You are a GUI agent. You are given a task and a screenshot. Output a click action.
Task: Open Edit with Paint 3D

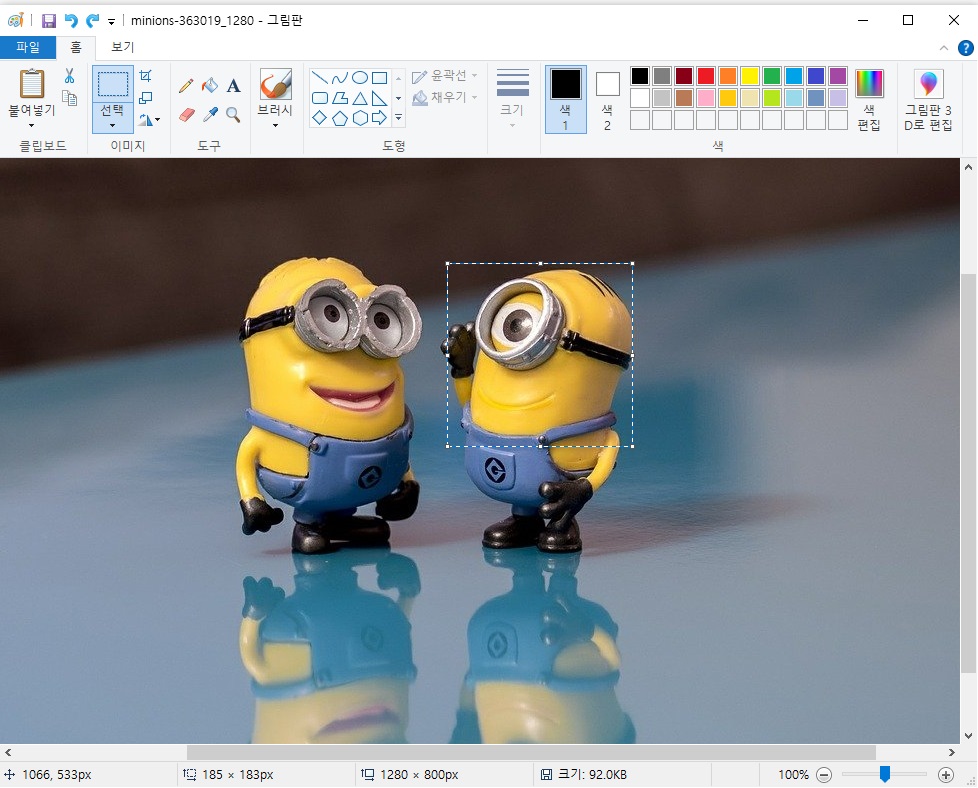click(x=928, y=100)
